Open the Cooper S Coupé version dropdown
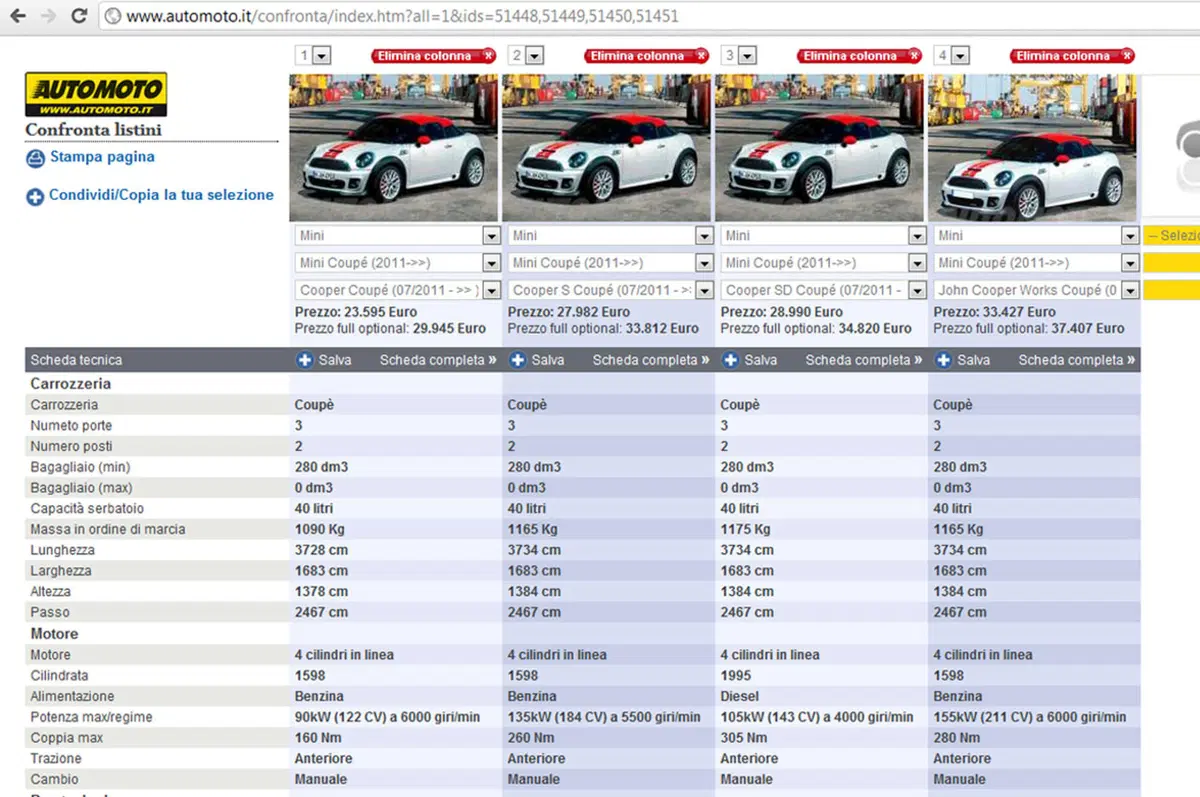 click(x=610, y=290)
